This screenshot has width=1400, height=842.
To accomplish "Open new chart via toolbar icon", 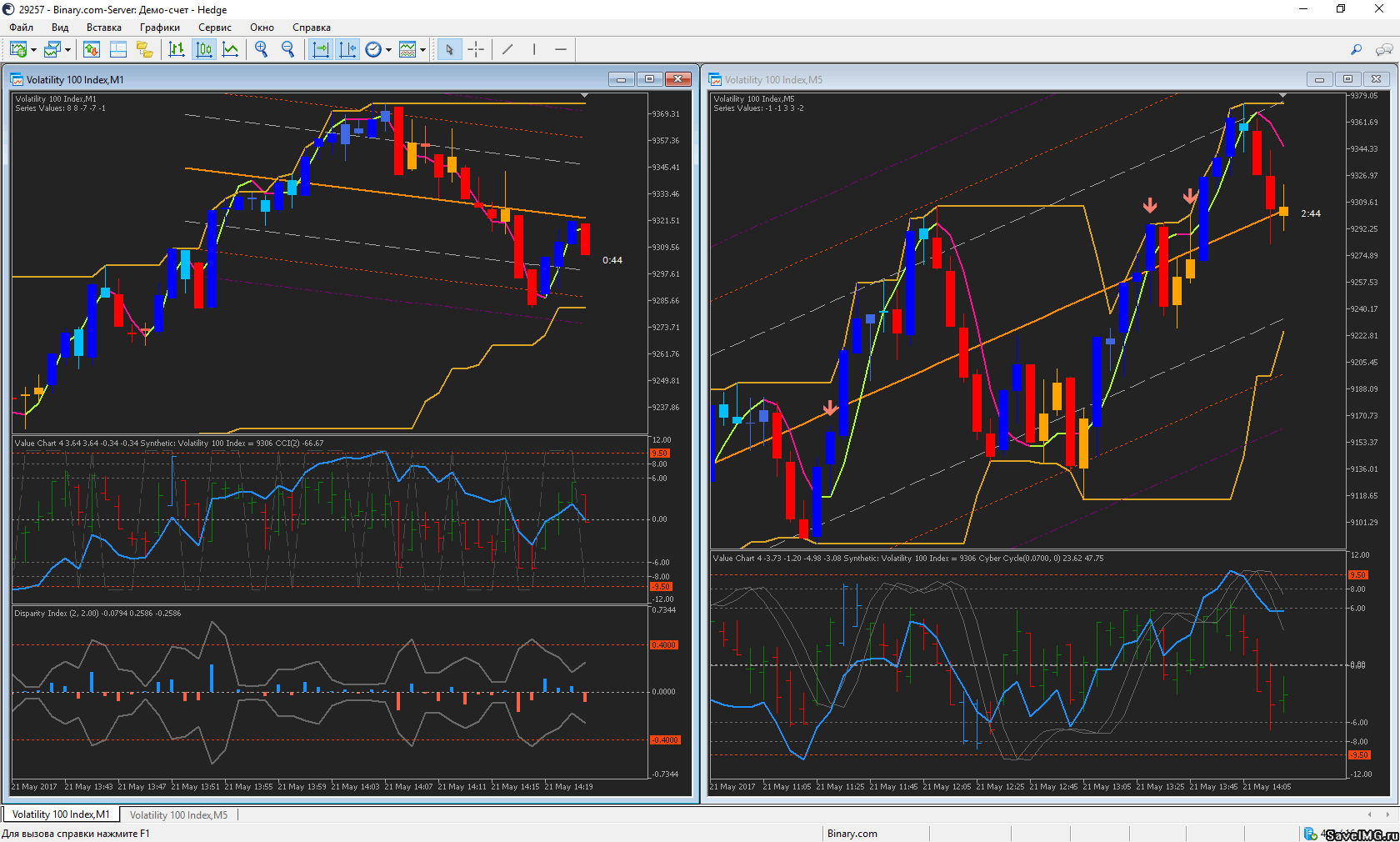I will pyautogui.click(x=18, y=50).
